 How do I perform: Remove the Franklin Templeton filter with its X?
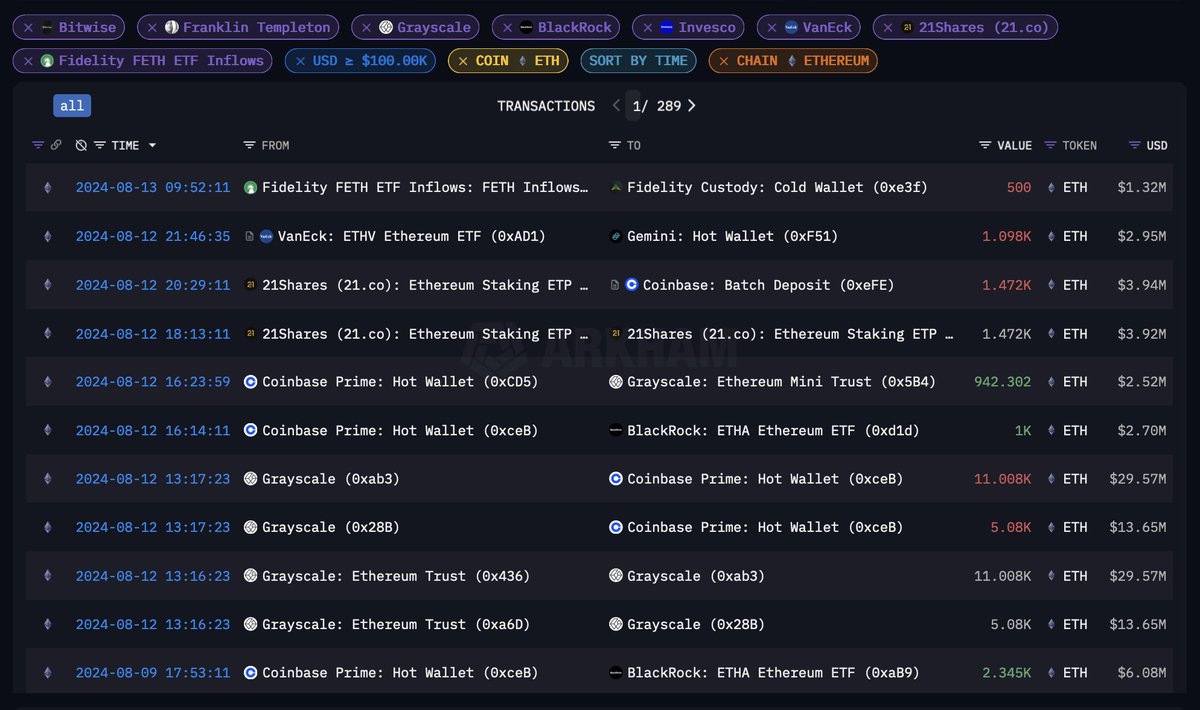151,28
